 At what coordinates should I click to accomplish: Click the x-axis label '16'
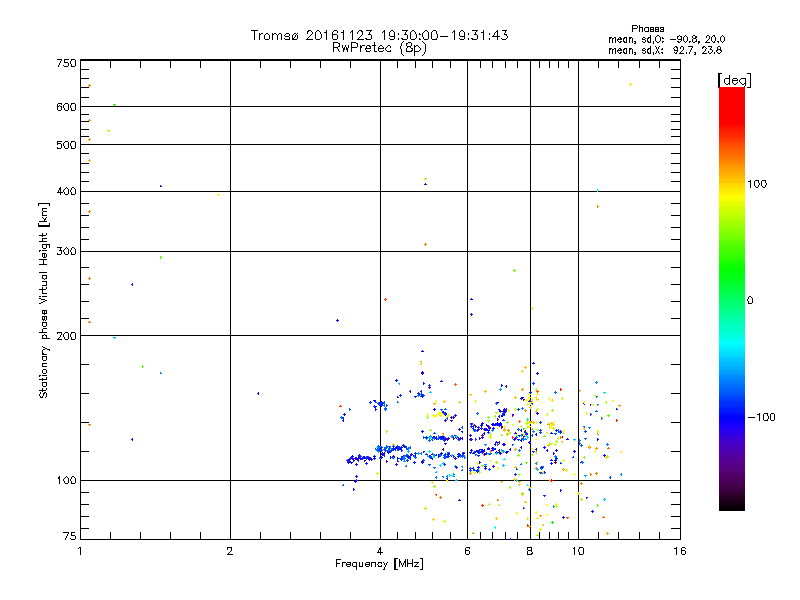tap(680, 551)
